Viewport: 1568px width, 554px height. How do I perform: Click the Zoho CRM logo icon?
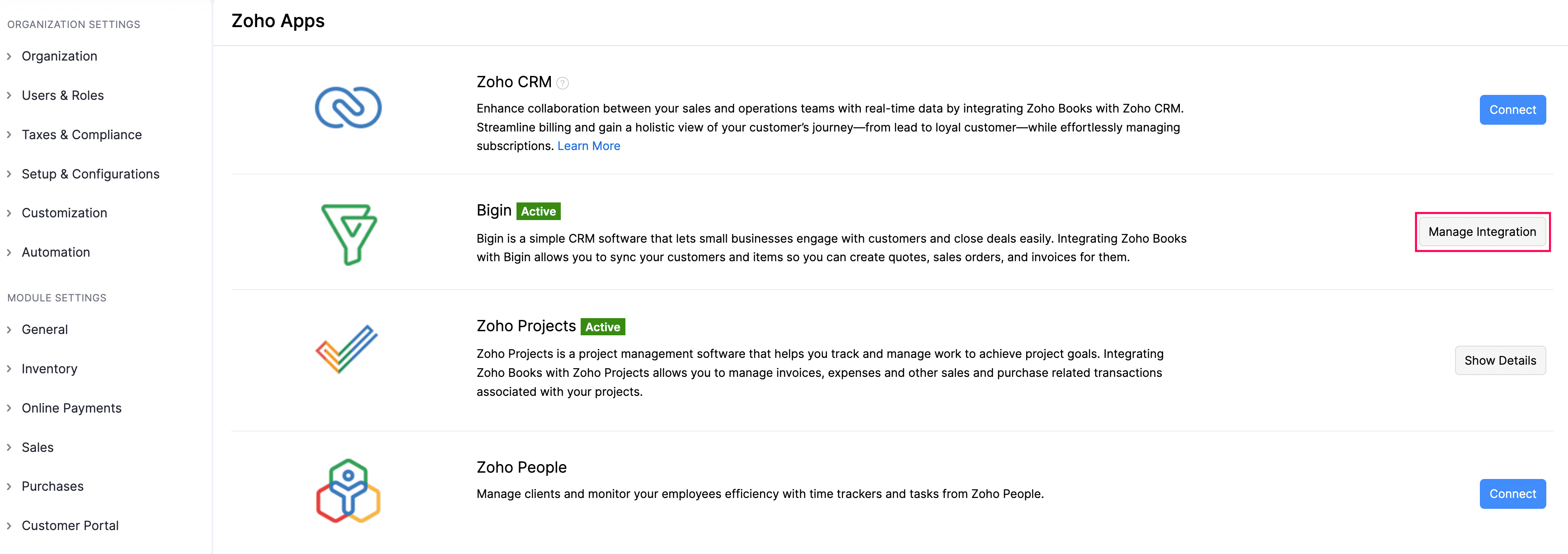tap(347, 108)
